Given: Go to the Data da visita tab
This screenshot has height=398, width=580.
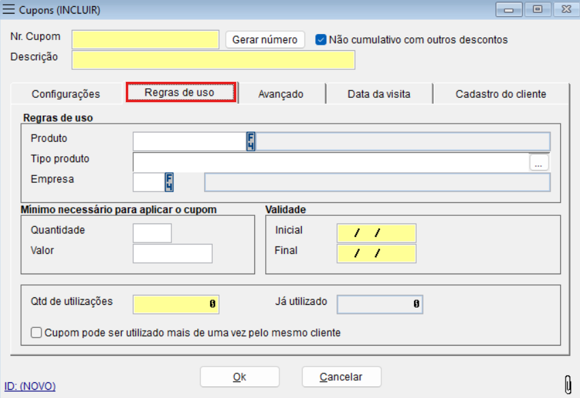Looking at the screenshot, I should pos(379,94).
